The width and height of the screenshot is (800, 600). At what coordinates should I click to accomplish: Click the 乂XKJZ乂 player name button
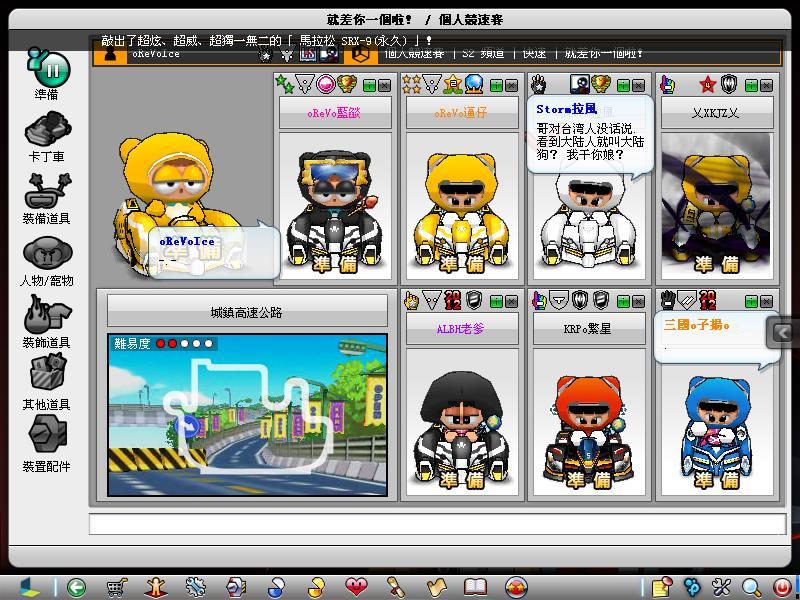[717, 113]
